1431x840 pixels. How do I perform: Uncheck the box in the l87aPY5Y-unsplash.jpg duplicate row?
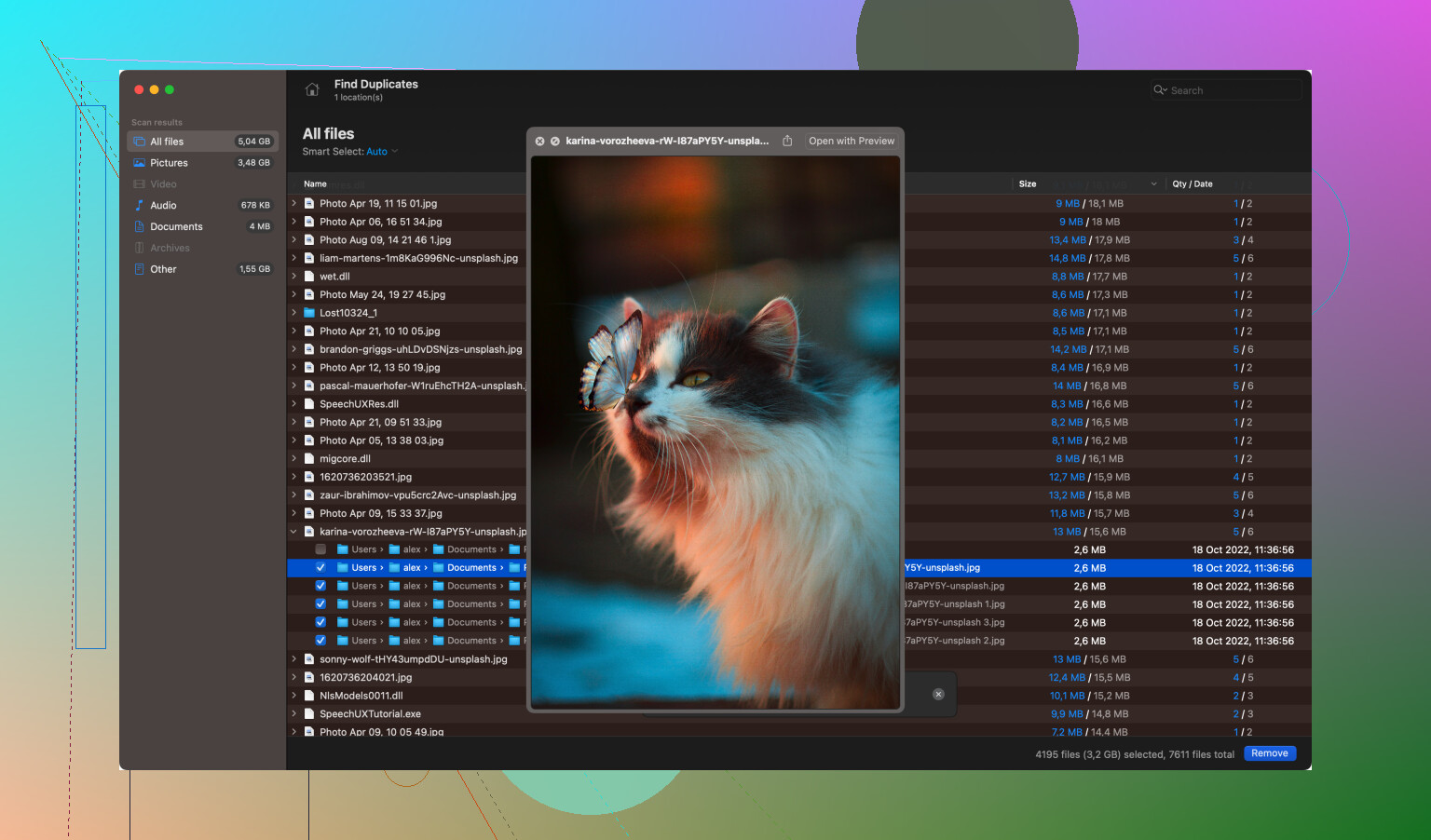(x=320, y=586)
